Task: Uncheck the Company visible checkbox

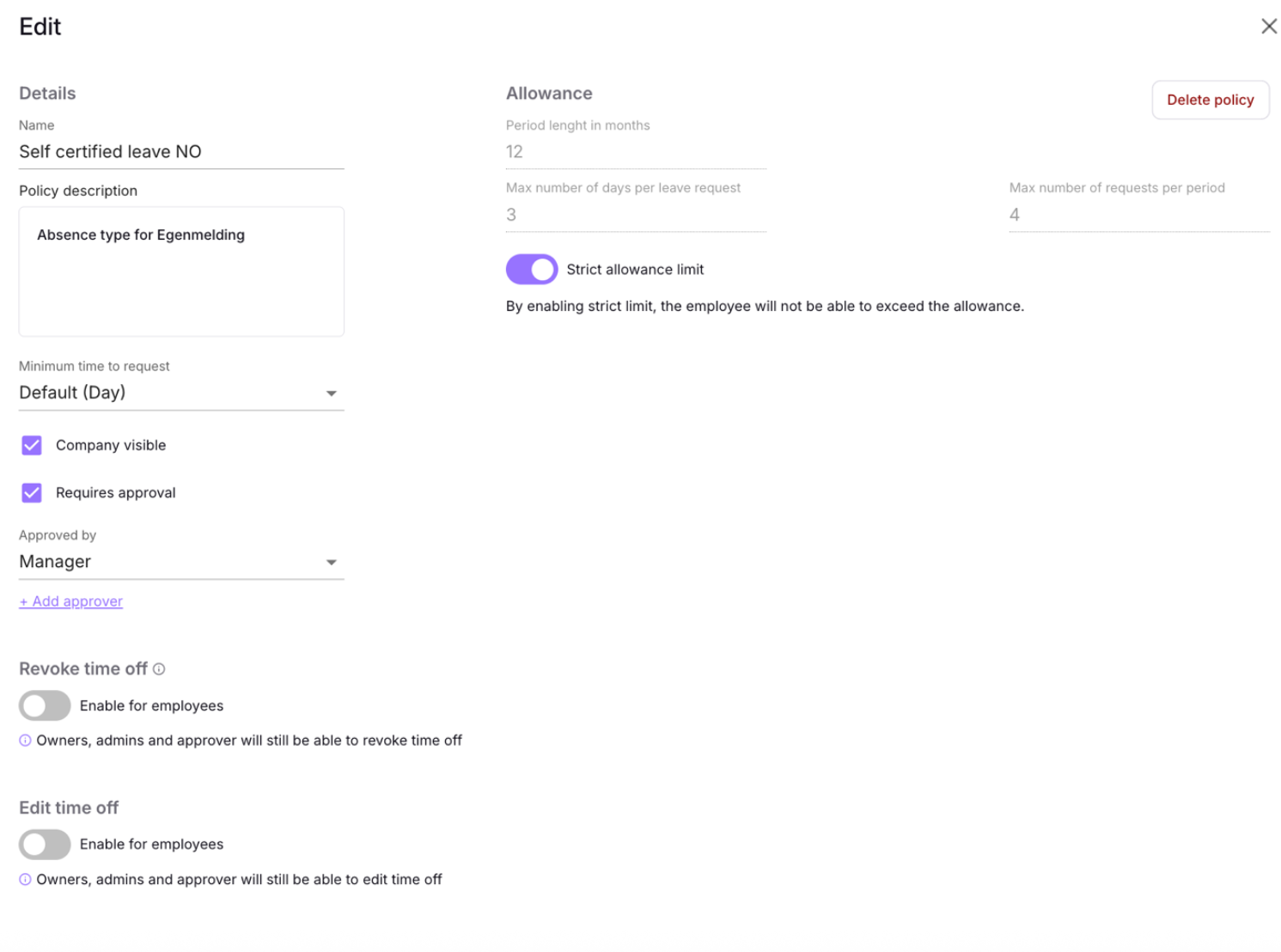Action: tap(32, 445)
